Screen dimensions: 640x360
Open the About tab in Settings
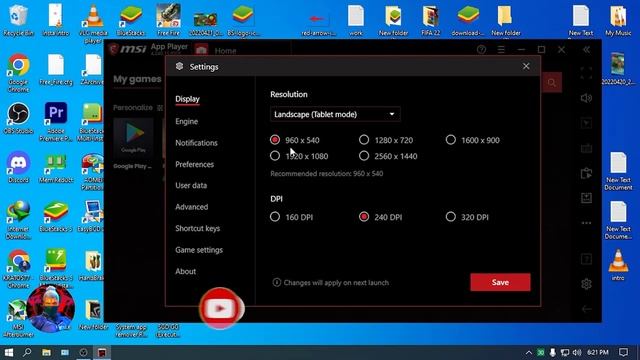point(185,271)
